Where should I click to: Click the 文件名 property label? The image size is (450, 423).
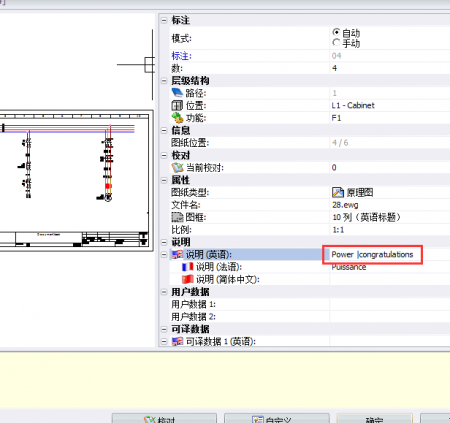185,205
